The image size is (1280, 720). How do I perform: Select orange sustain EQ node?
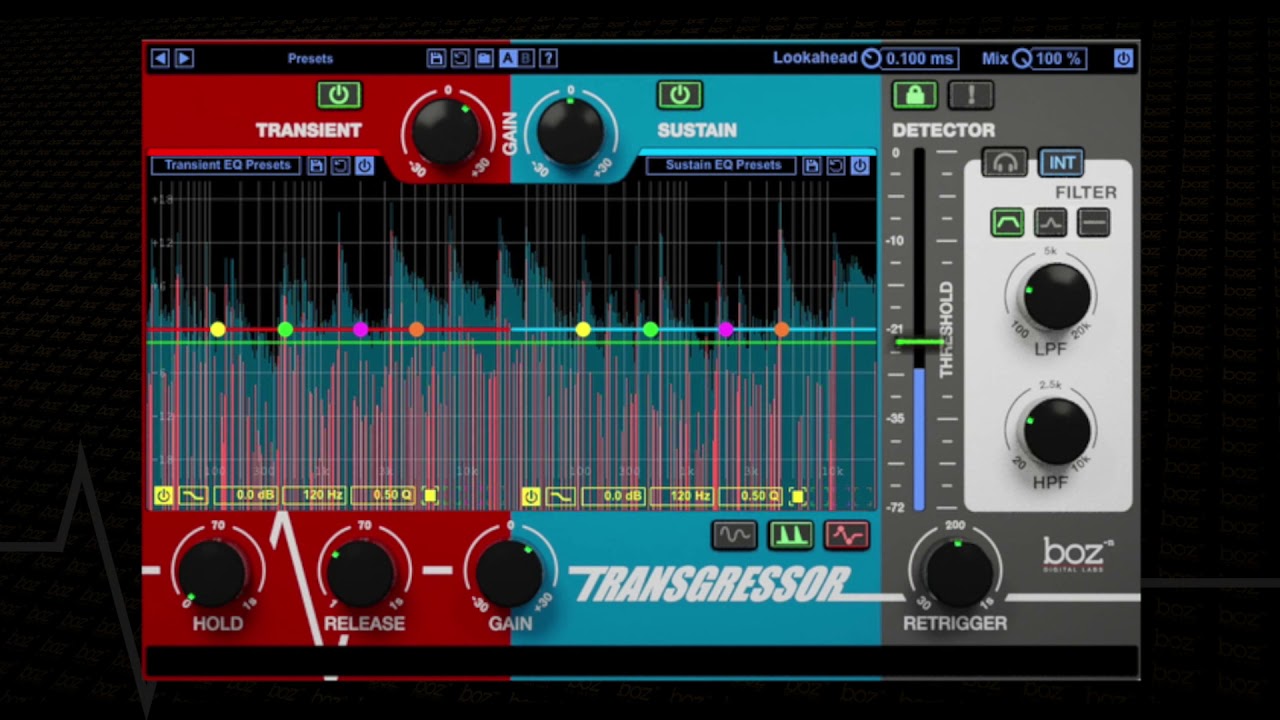[x=782, y=329]
